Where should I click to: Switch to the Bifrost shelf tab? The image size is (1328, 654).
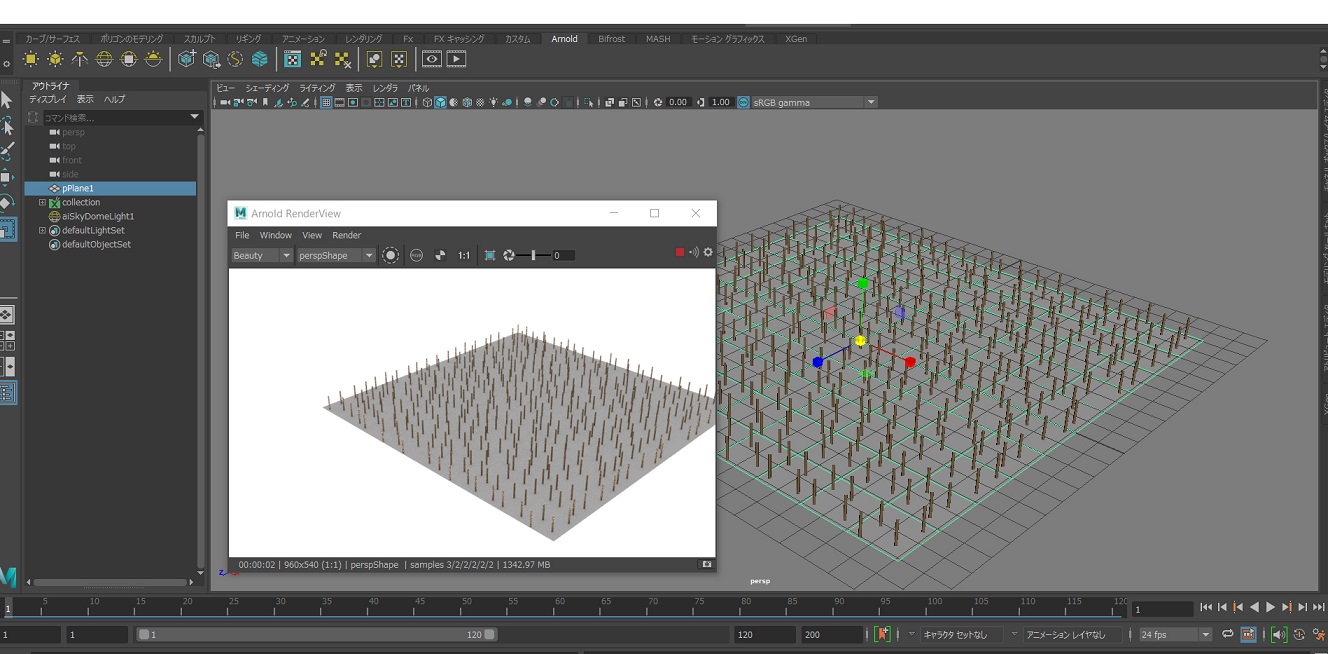tap(611, 39)
